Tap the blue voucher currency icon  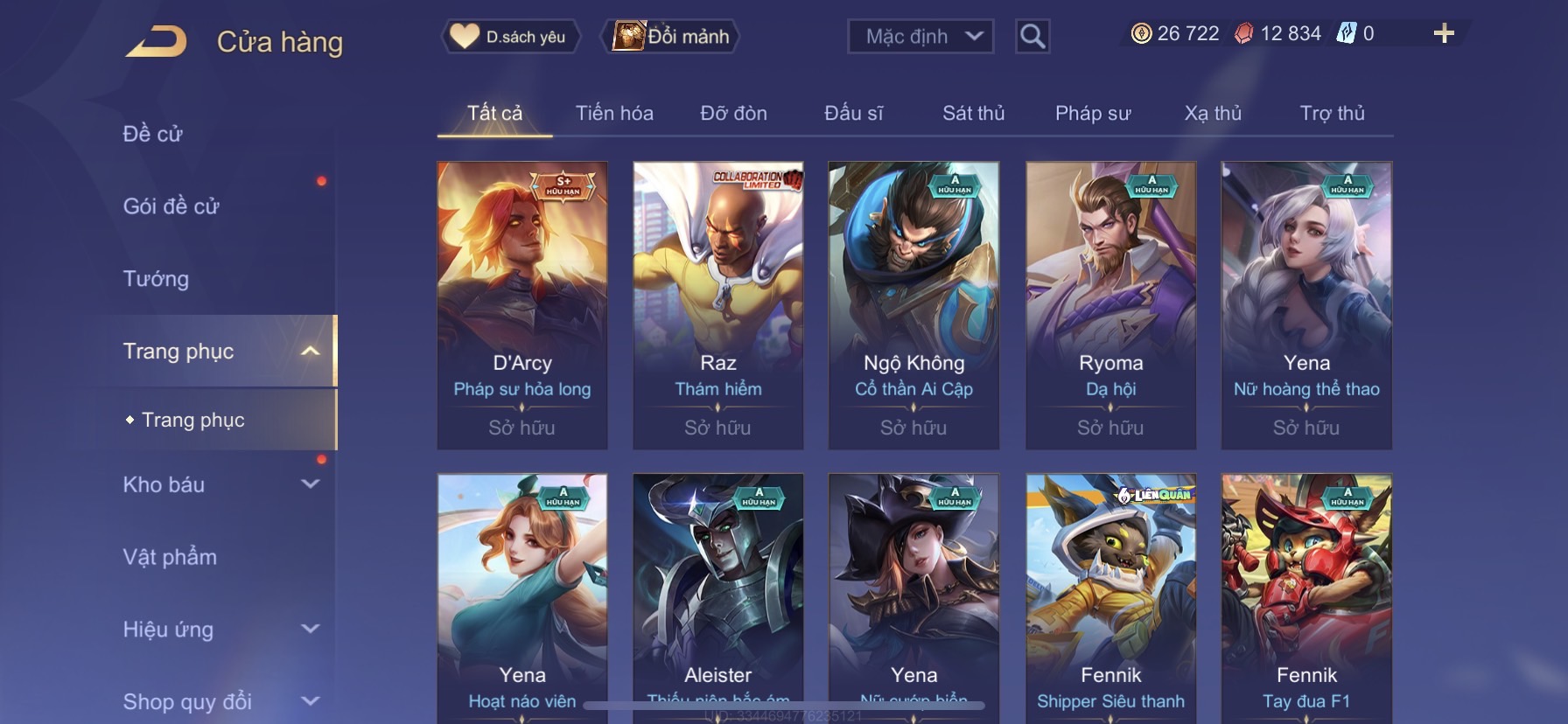coord(1346,34)
